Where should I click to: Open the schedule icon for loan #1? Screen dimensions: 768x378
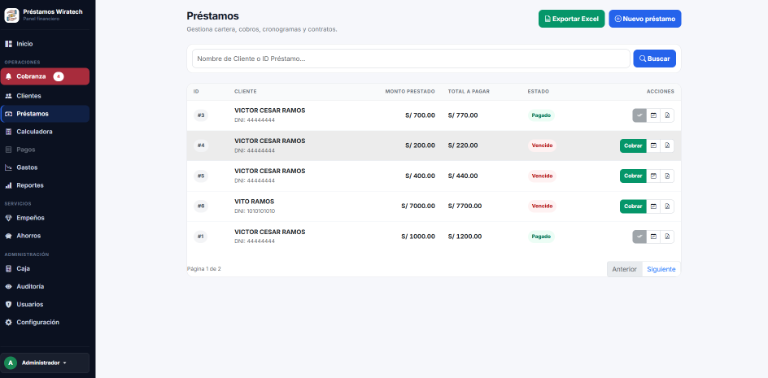coord(653,237)
